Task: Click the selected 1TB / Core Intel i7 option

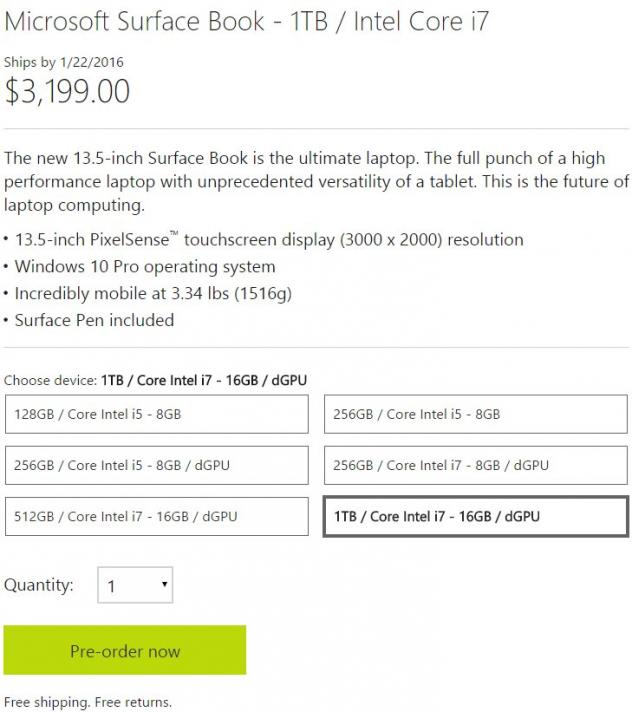Action: tap(476, 517)
